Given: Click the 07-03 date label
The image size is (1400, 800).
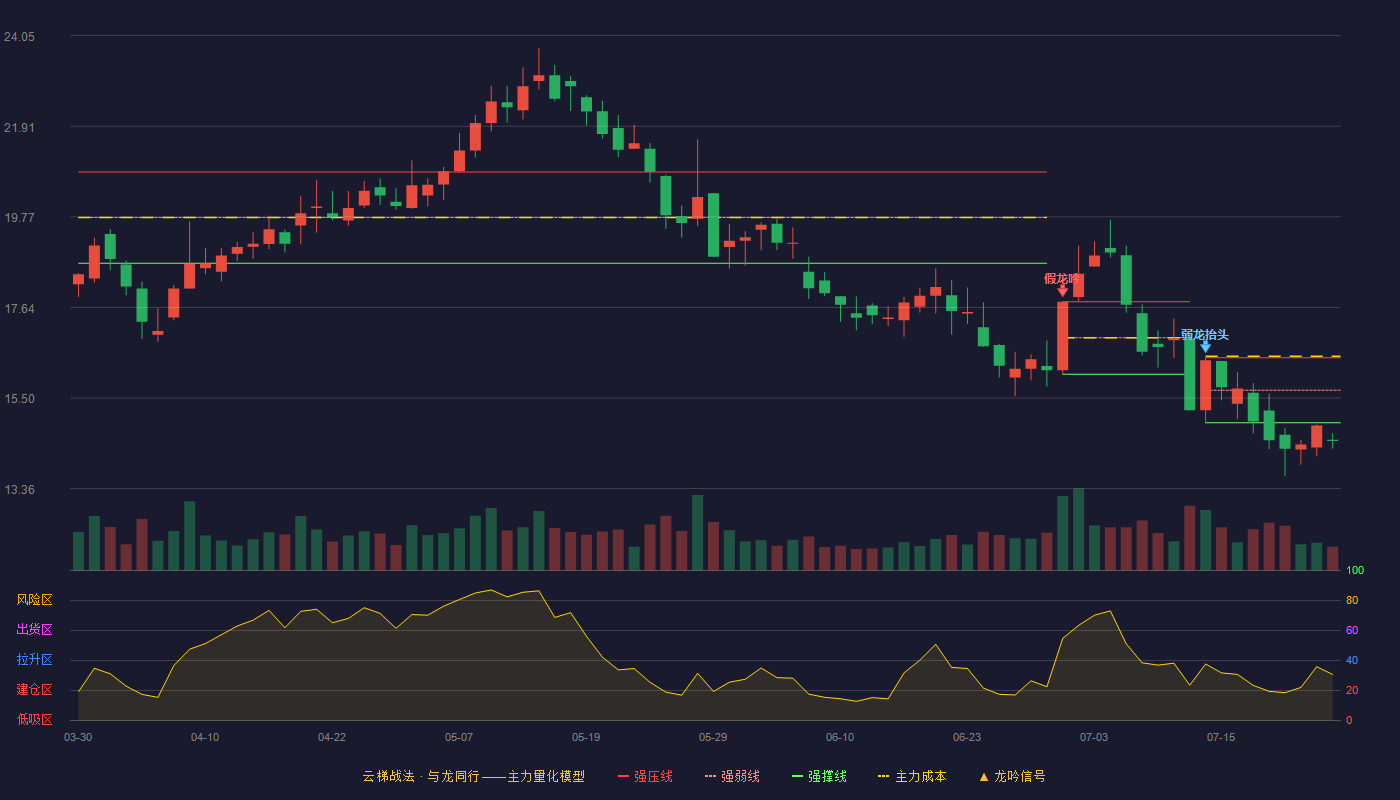Looking at the screenshot, I should (1094, 737).
